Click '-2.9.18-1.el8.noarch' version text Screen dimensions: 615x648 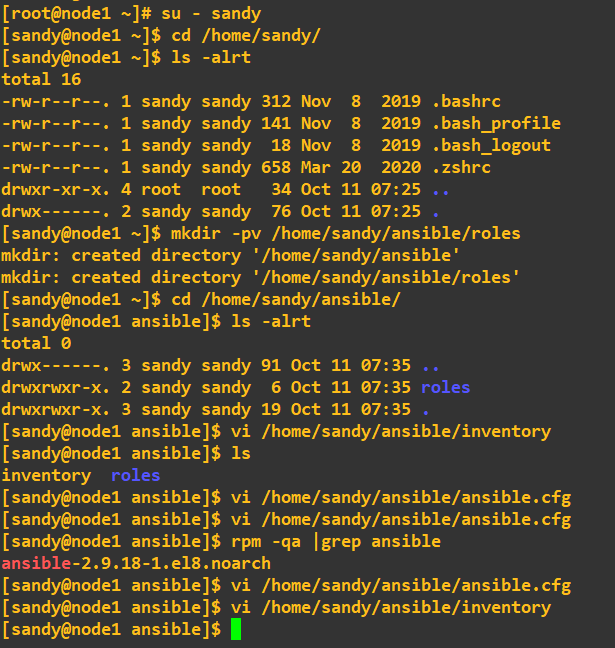pyautogui.click(x=171, y=563)
